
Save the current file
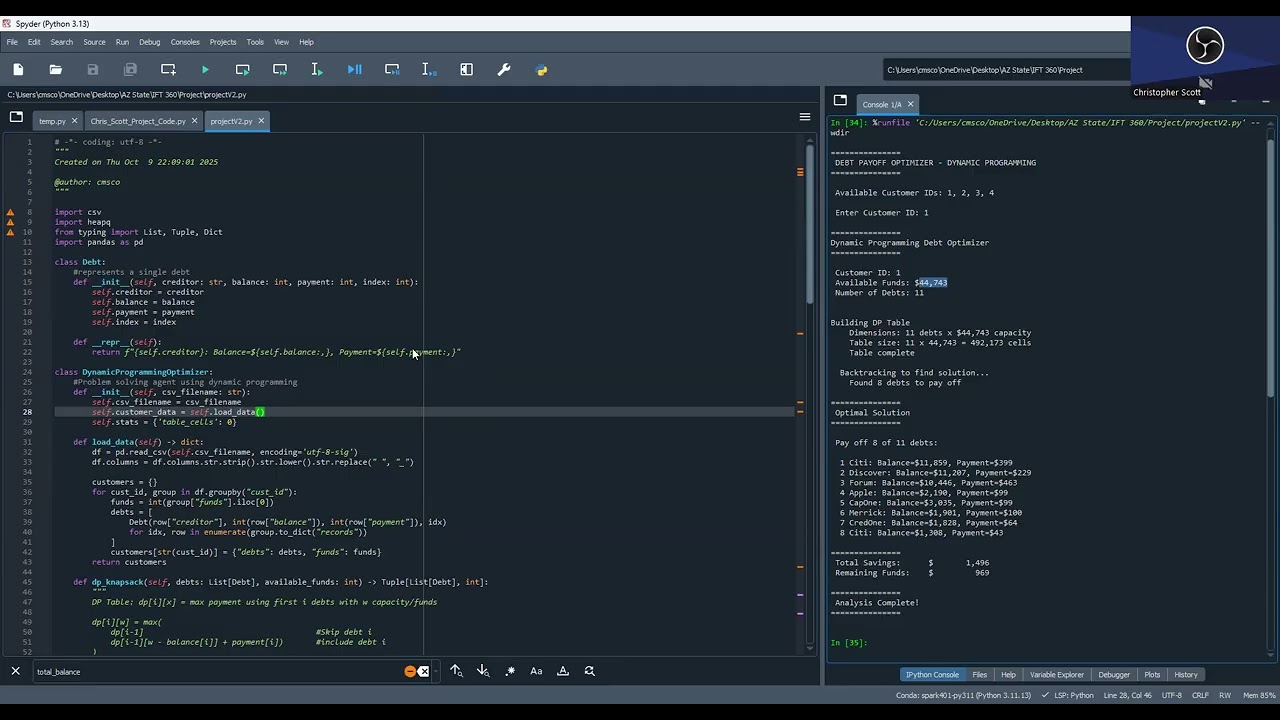(x=93, y=70)
